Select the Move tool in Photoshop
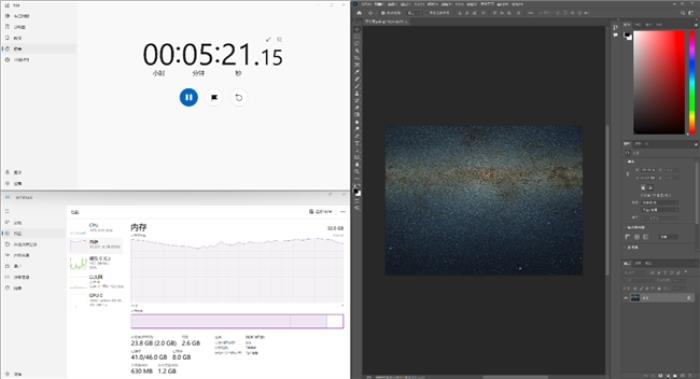The height and width of the screenshot is (379, 700). 357,29
